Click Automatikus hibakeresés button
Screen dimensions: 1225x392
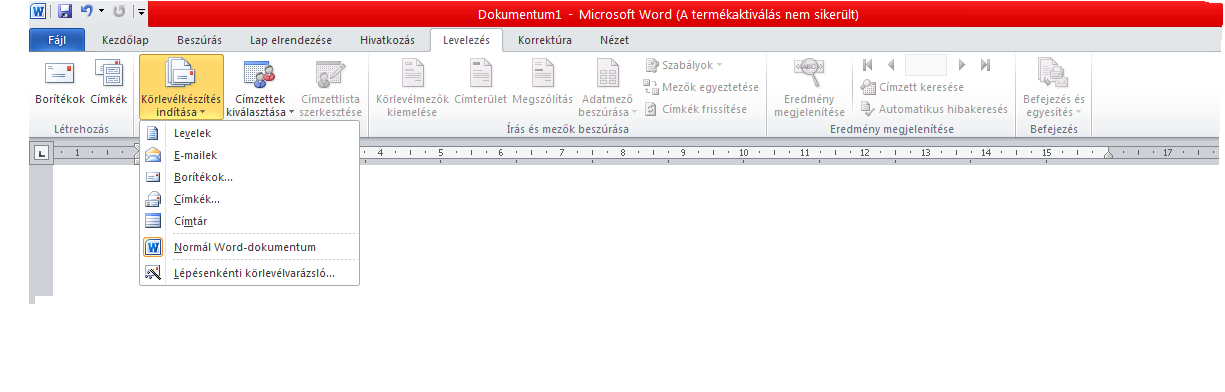coord(934,109)
